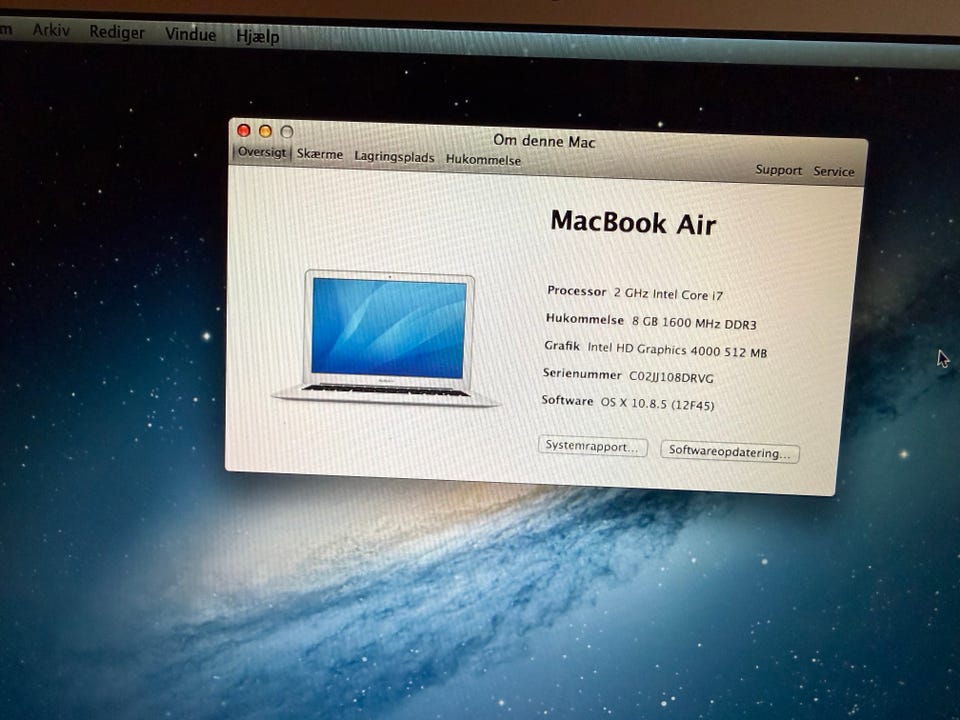The height and width of the screenshot is (720, 960).
Task: Select processor value 2 GHz Intel Core i7
Action: click(668, 294)
